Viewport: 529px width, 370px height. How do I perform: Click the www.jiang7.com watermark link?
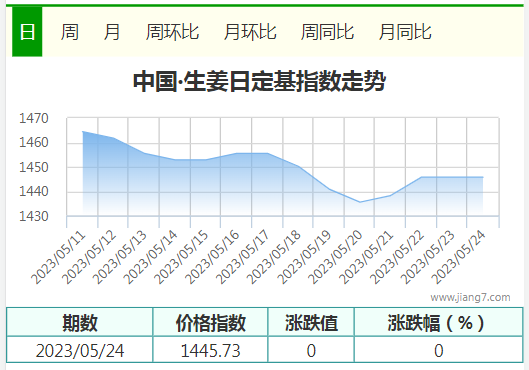(x=470, y=297)
